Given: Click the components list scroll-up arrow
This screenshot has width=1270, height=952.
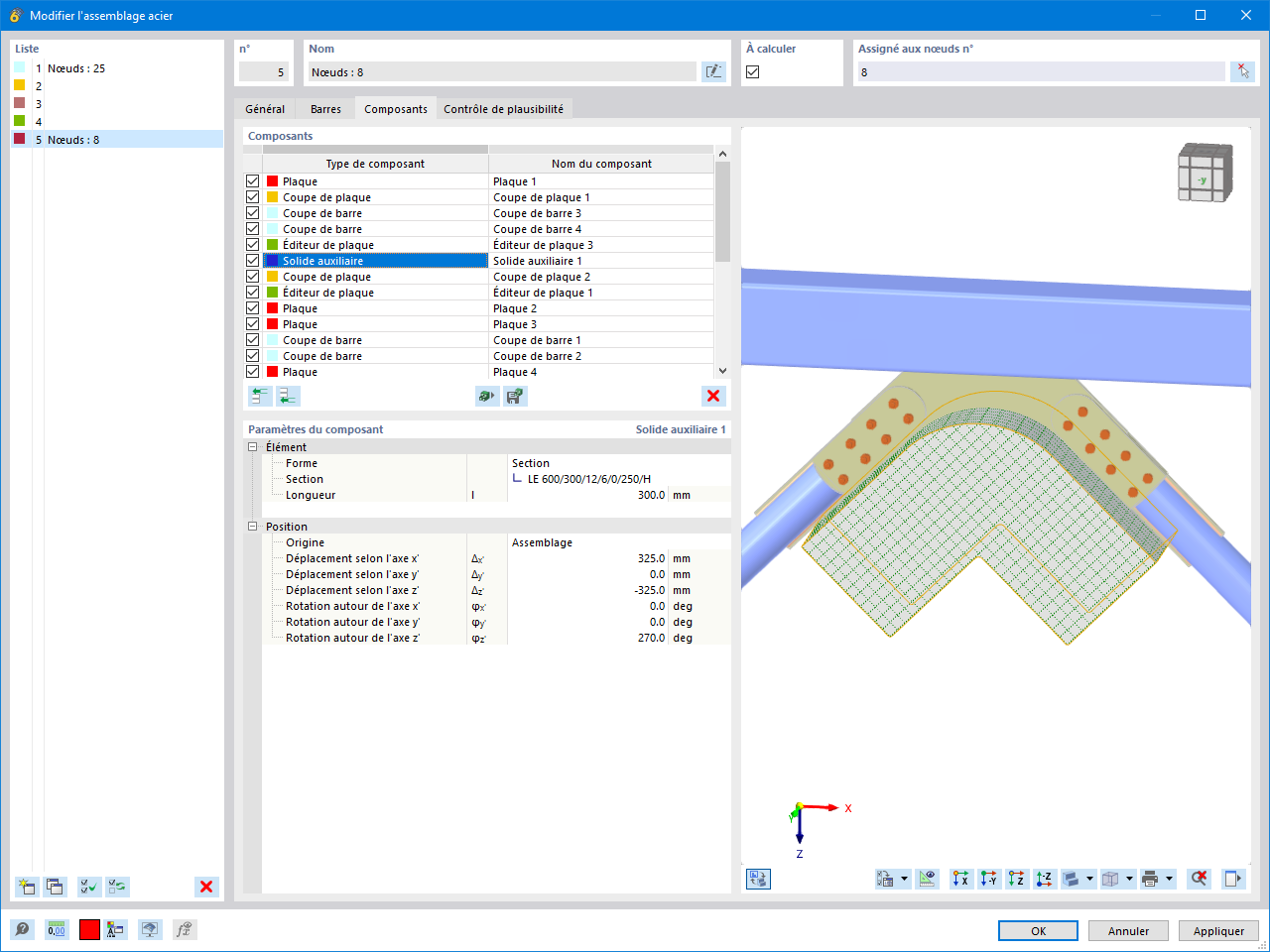Looking at the screenshot, I should click(x=722, y=154).
